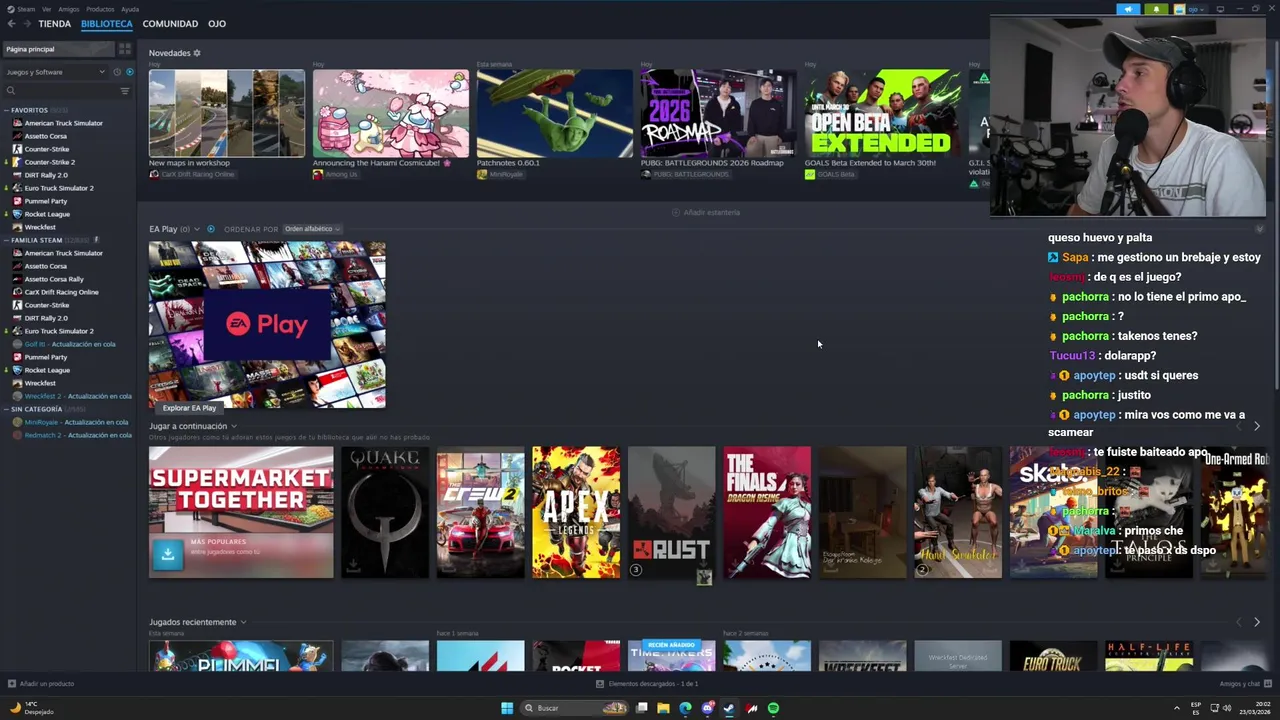Open Discord from the taskbar
The height and width of the screenshot is (720, 1280).
click(707, 708)
